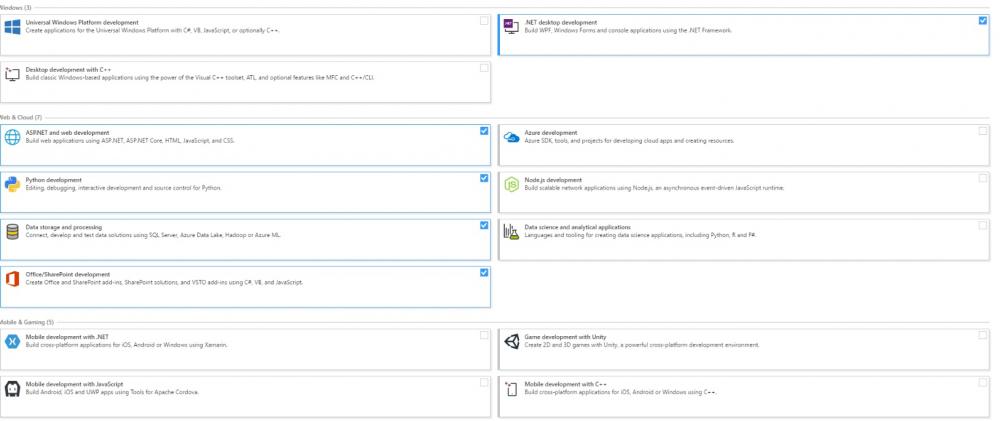1000x421 pixels.
Task: Click 'Data storage and processing' title
Action: pyautogui.click(x=64, y=227)
